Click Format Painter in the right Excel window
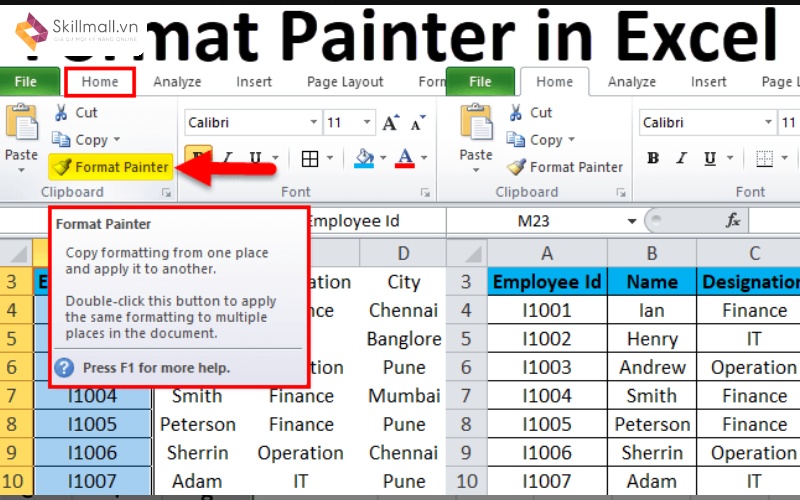 click(x=565, y=167)
